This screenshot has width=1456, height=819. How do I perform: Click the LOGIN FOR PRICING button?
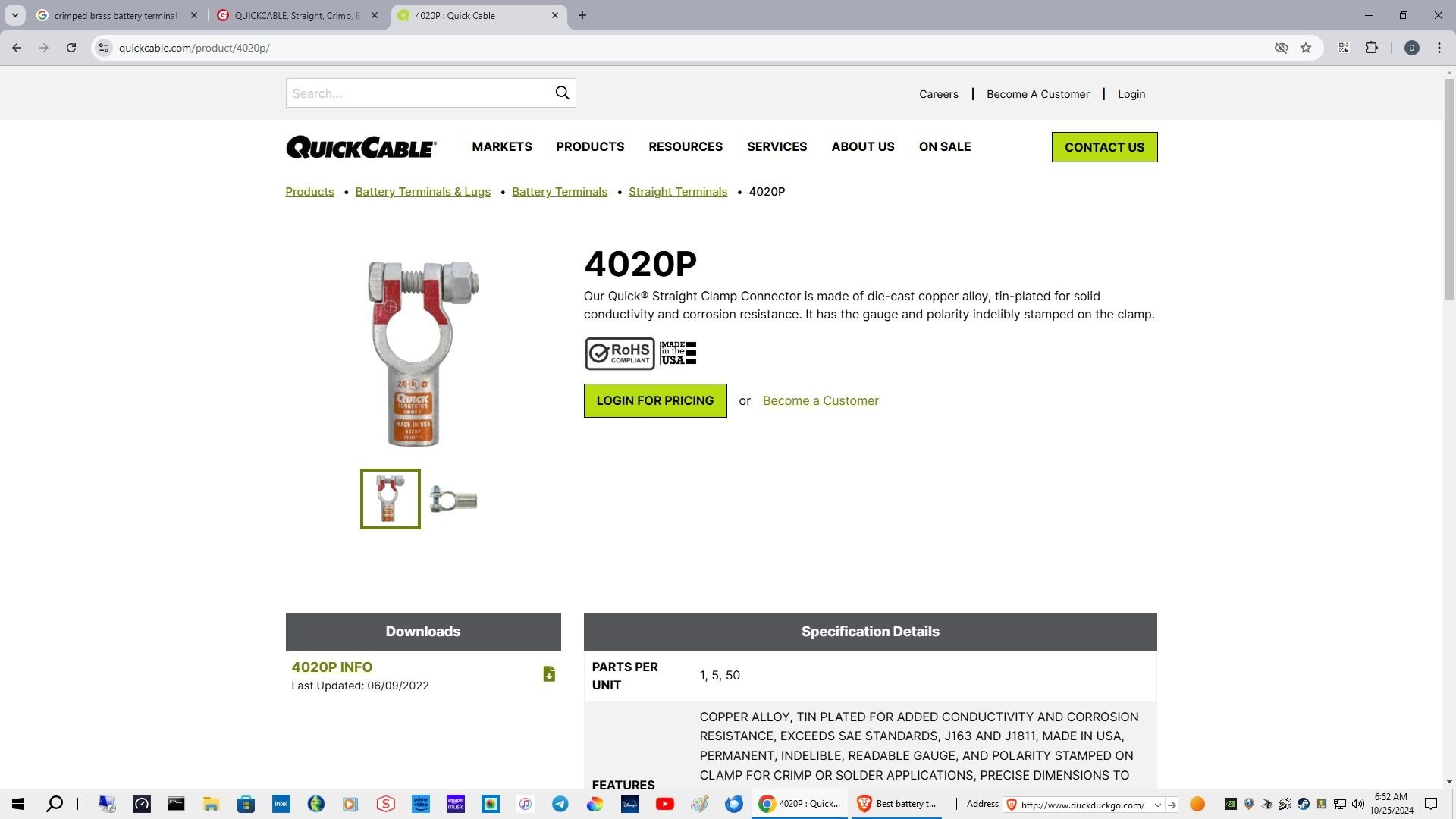(654, 400)
